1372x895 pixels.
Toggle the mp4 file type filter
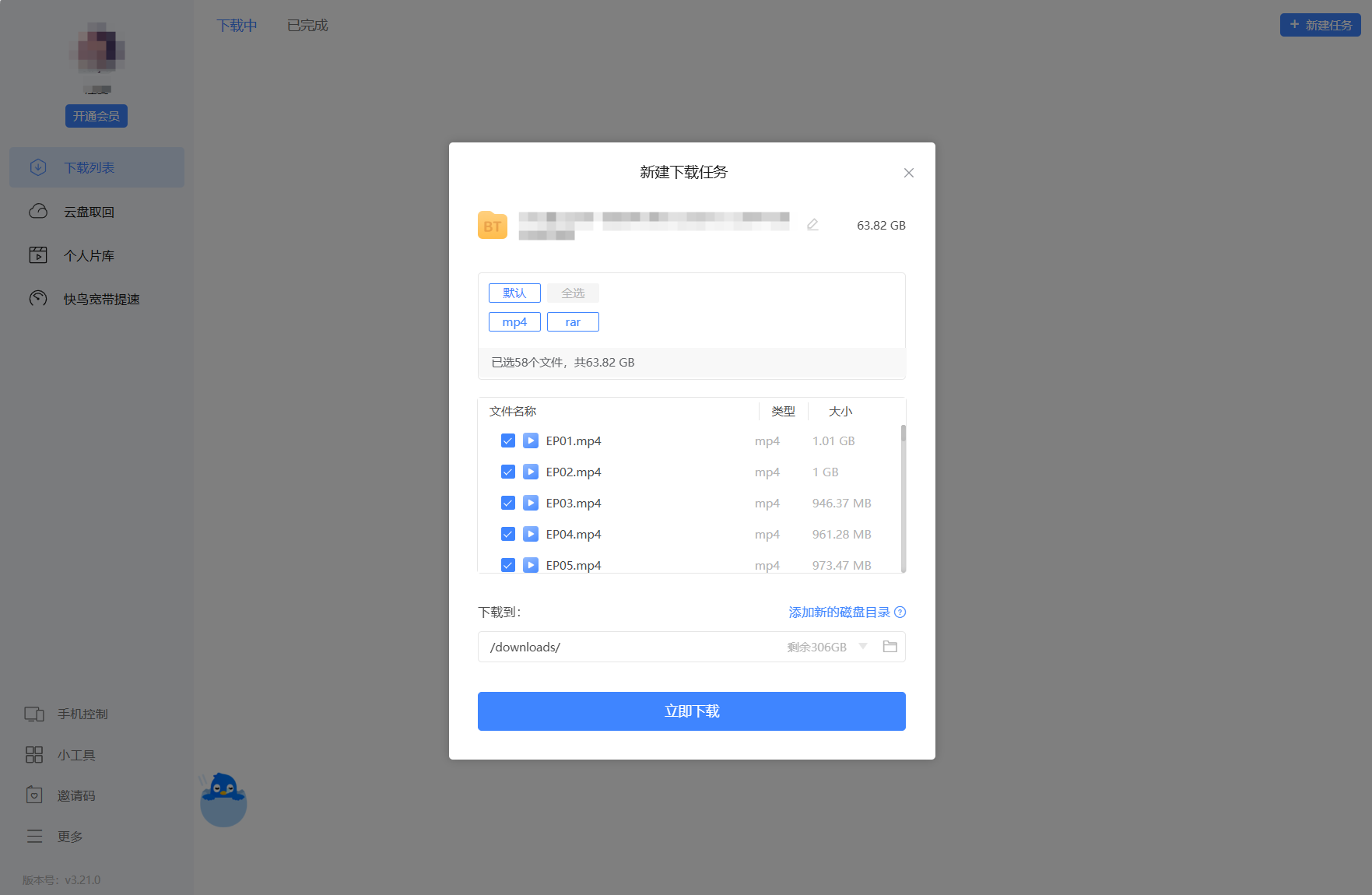click(x=514, y=322)
